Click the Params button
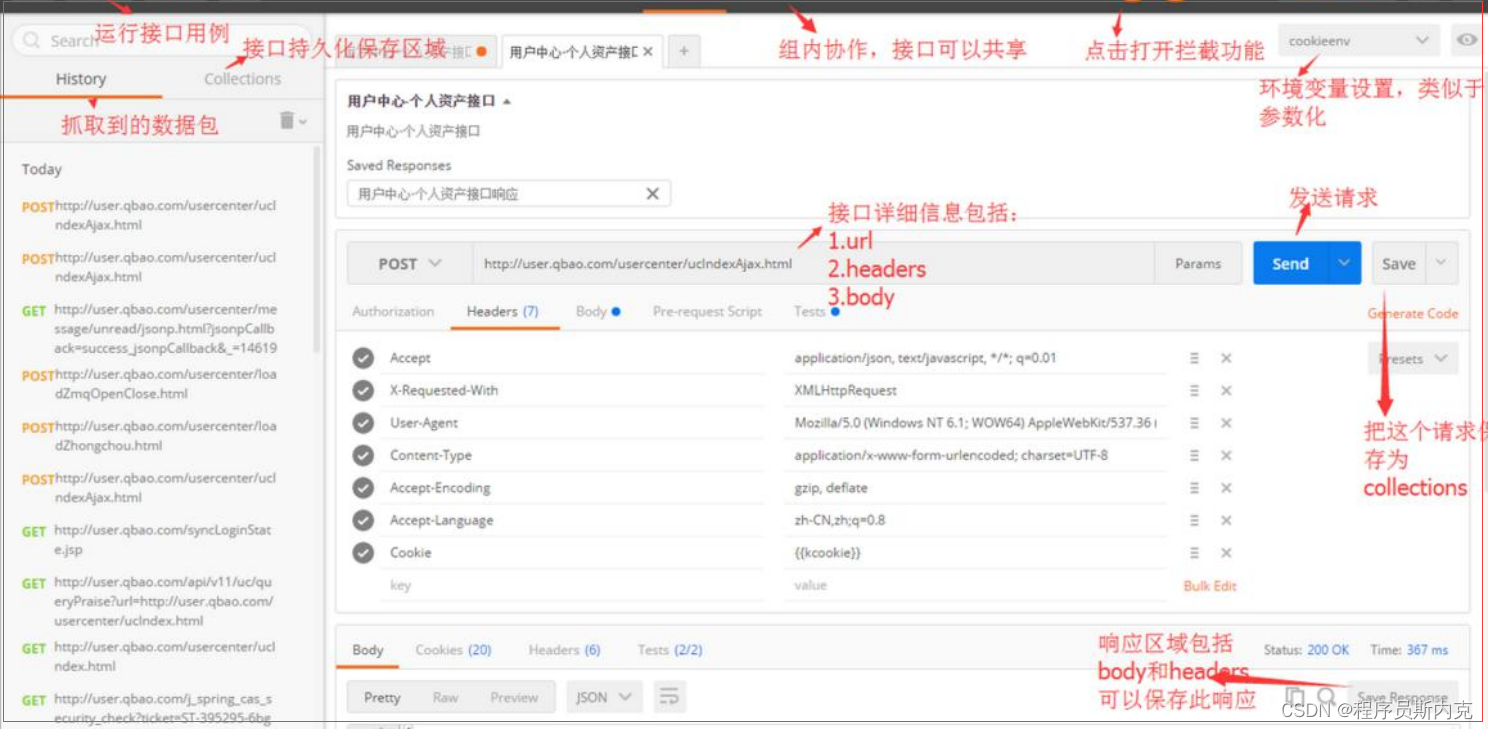Viewport: 1488px width, 729px height. click(x=1198, y=263)
